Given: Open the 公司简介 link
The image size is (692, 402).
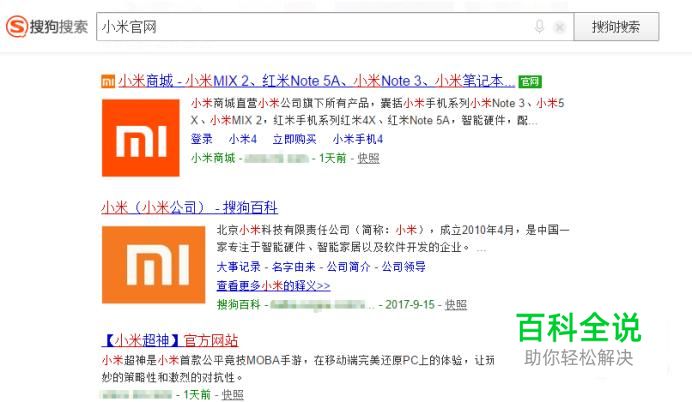Looking at the screenshot, I should (348, 267).
